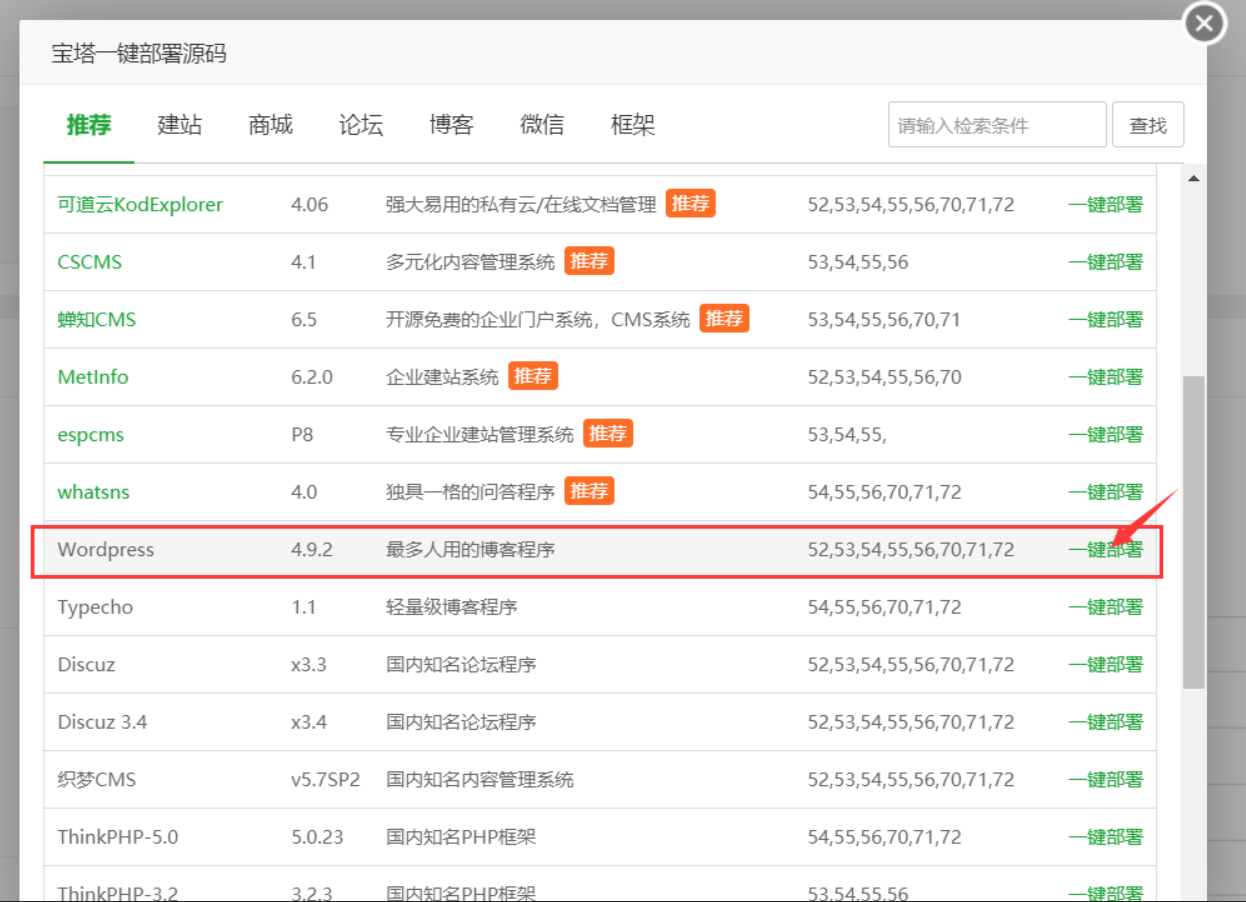Screen dimensions: 1246x902
Task: Go to the 论坛 tab
Action: coord(361,125)
